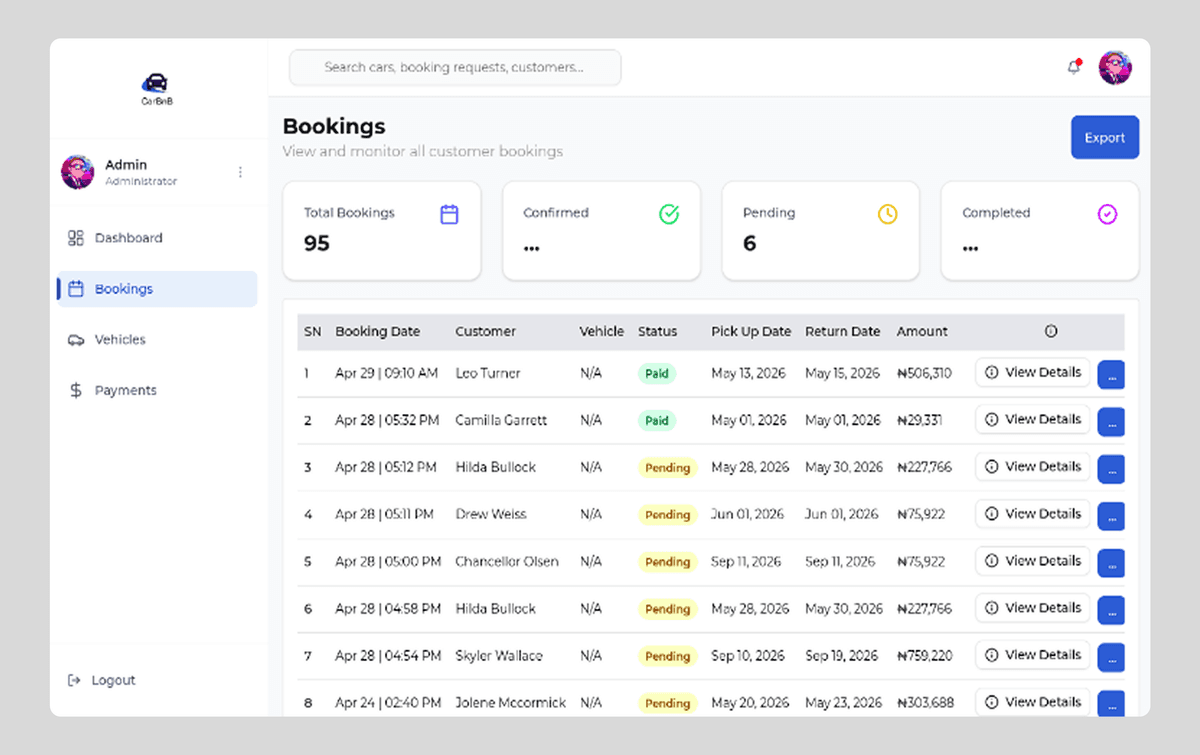
Task: Click booking date Apr 24 | 02:40 PM
Action: (388, 703)
